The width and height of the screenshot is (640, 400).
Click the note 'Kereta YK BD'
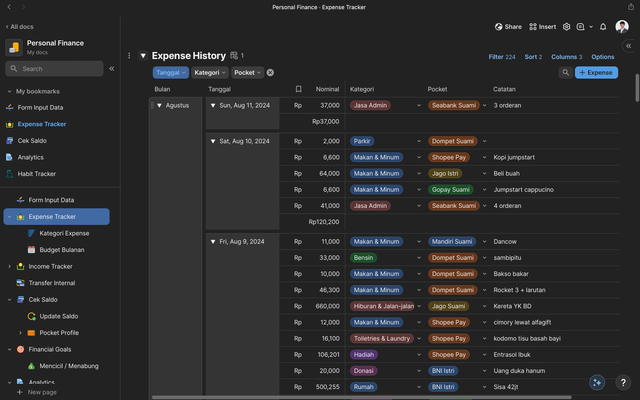512,306
